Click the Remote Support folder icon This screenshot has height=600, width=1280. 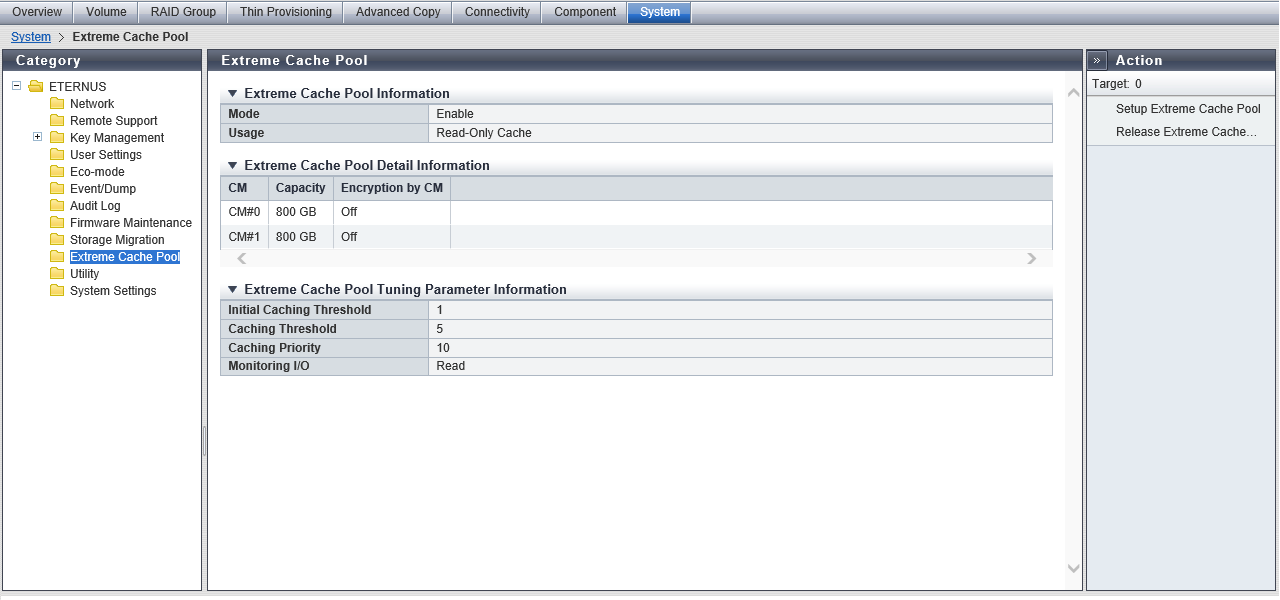click(x=57, y=121)
